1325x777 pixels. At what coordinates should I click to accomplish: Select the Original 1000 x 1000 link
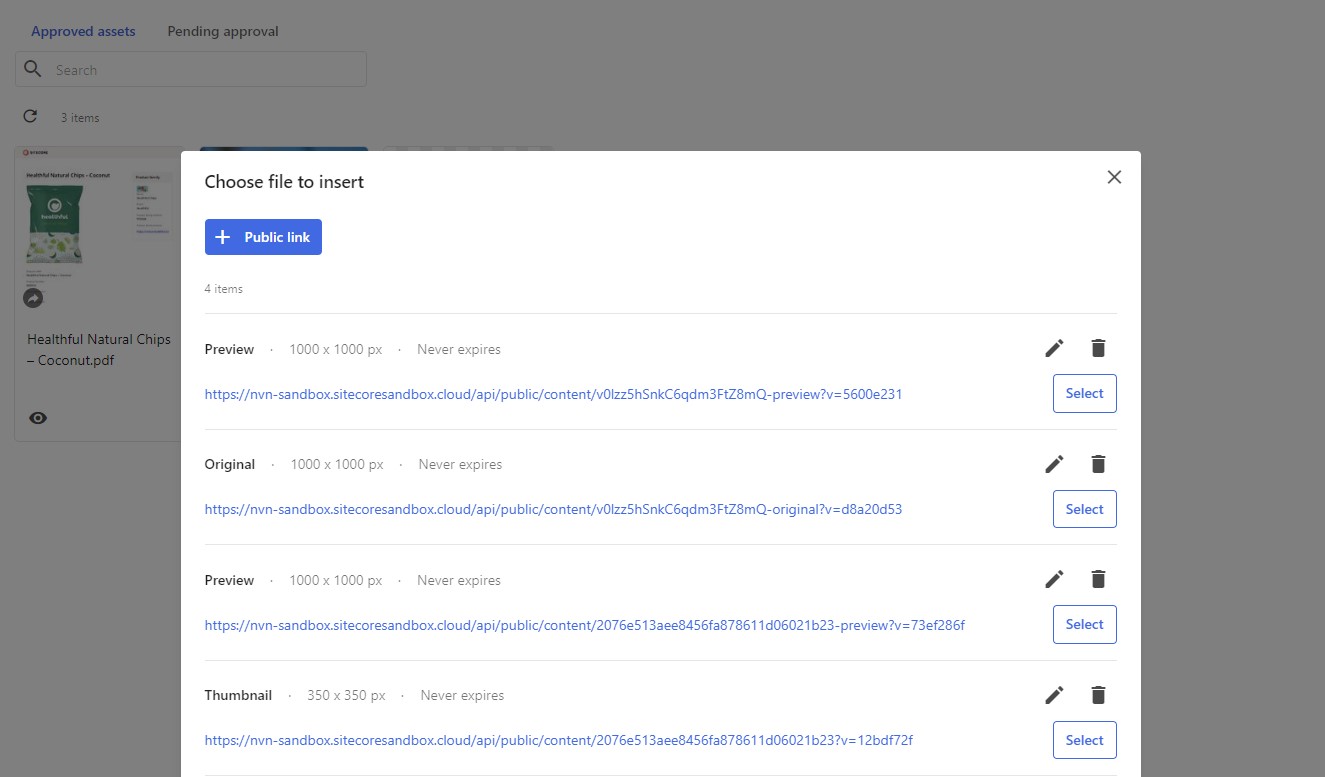[x=1084, y=508]
